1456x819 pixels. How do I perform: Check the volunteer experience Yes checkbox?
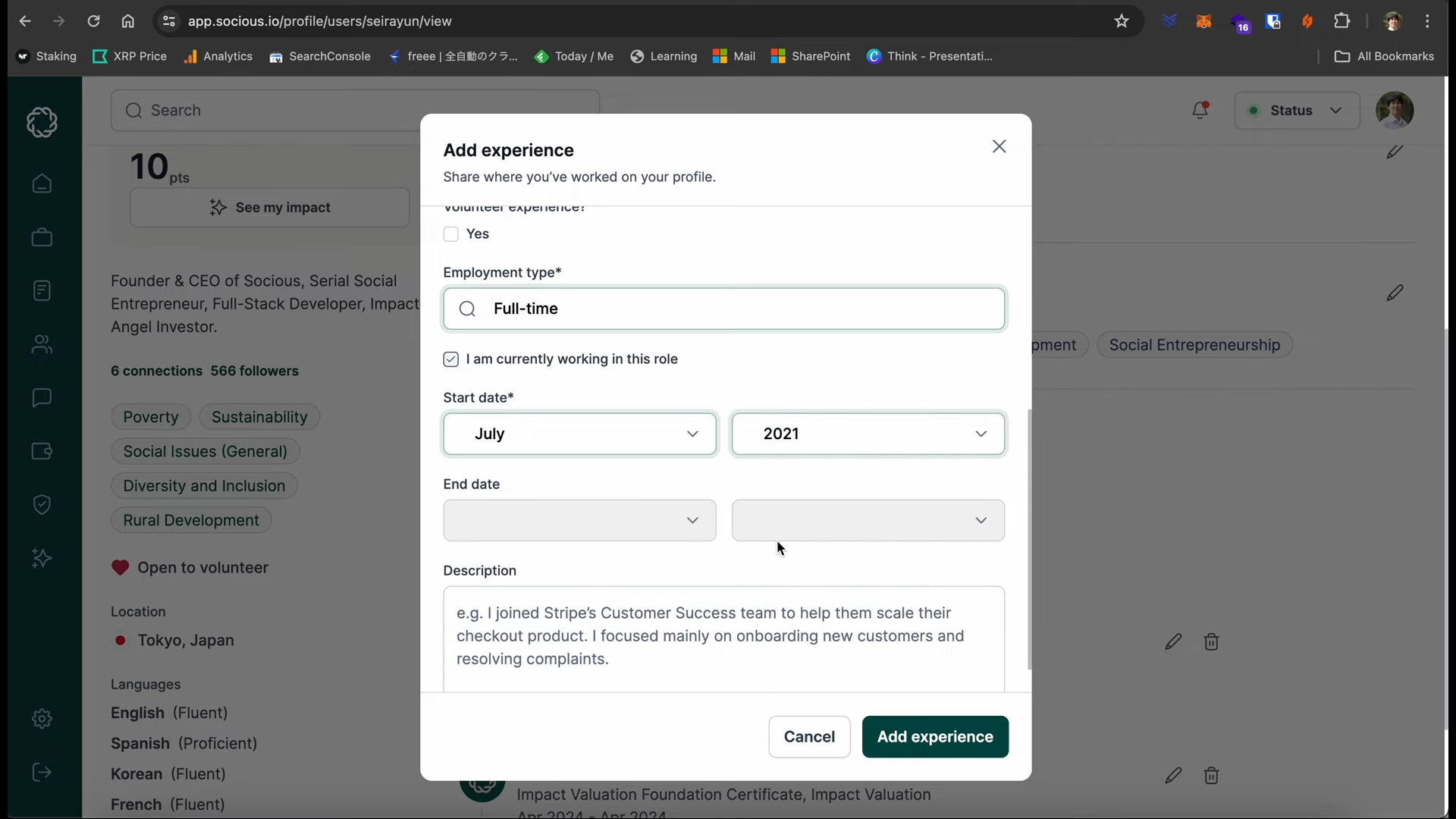(x=450, y=234)
